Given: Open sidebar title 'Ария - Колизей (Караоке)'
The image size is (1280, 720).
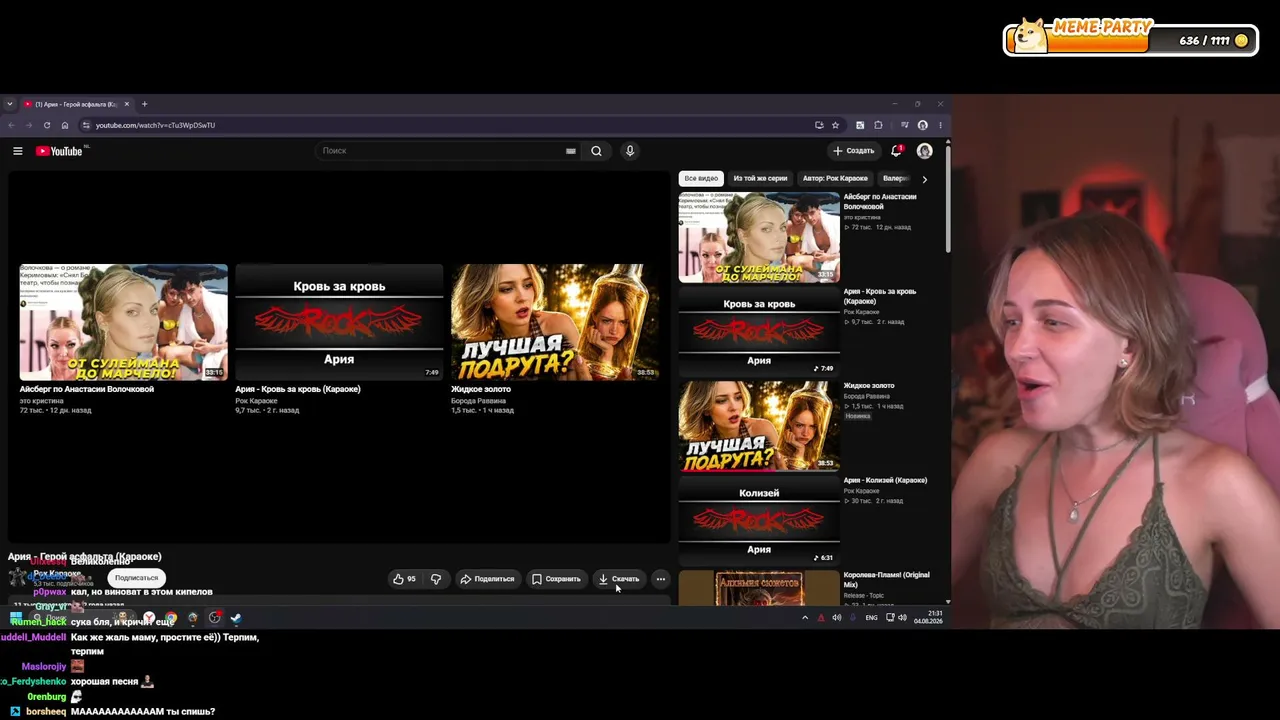Looking at the screenshot, I should tap(885, 480).
